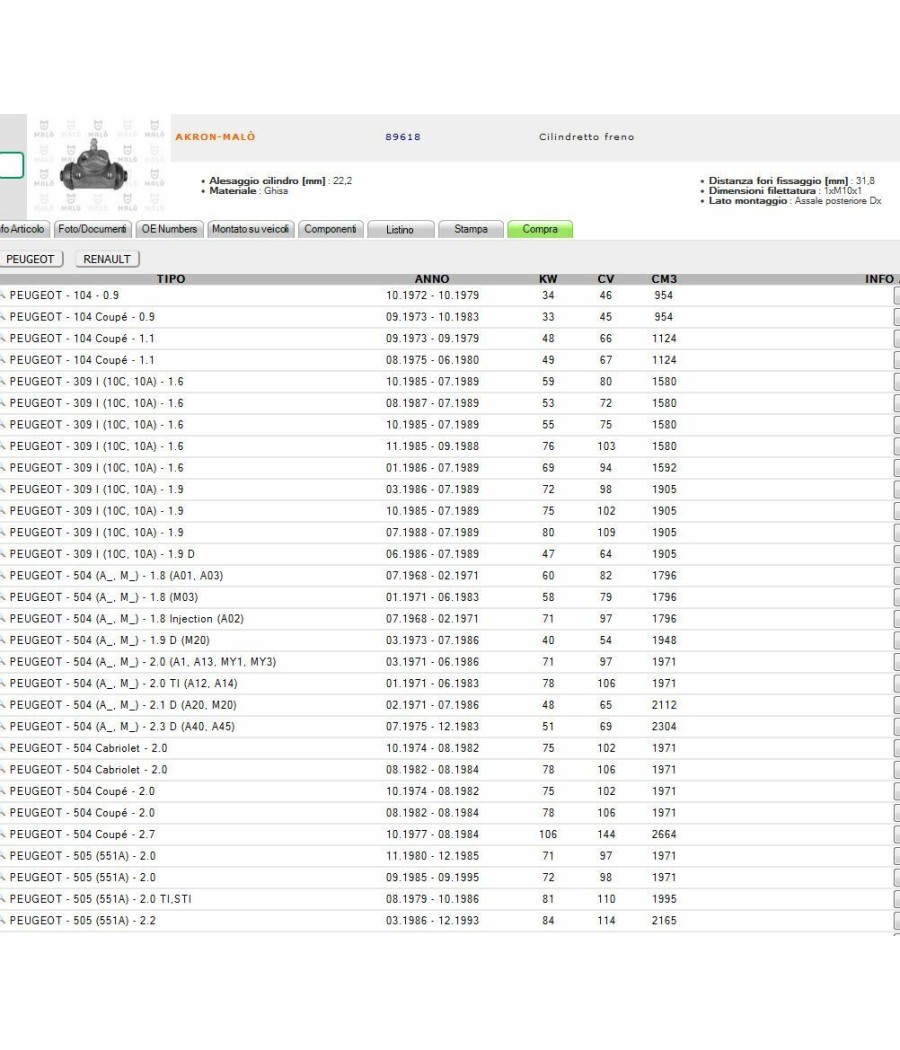Sort by the CV column header

click(x=605, y=279)
